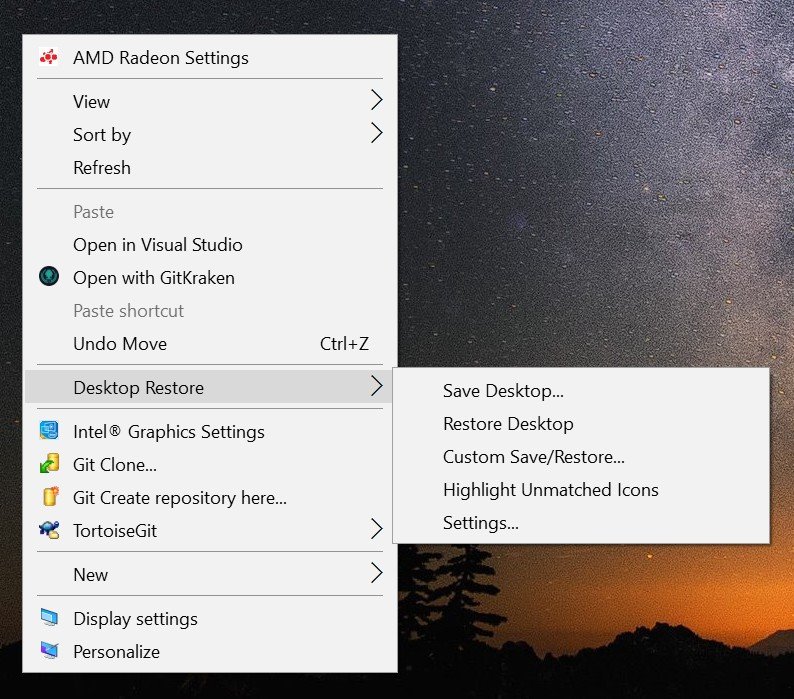Click the Personalize icon
This screenshot has height=699, width=794.
pyautogui.click(x=48, y=651)
